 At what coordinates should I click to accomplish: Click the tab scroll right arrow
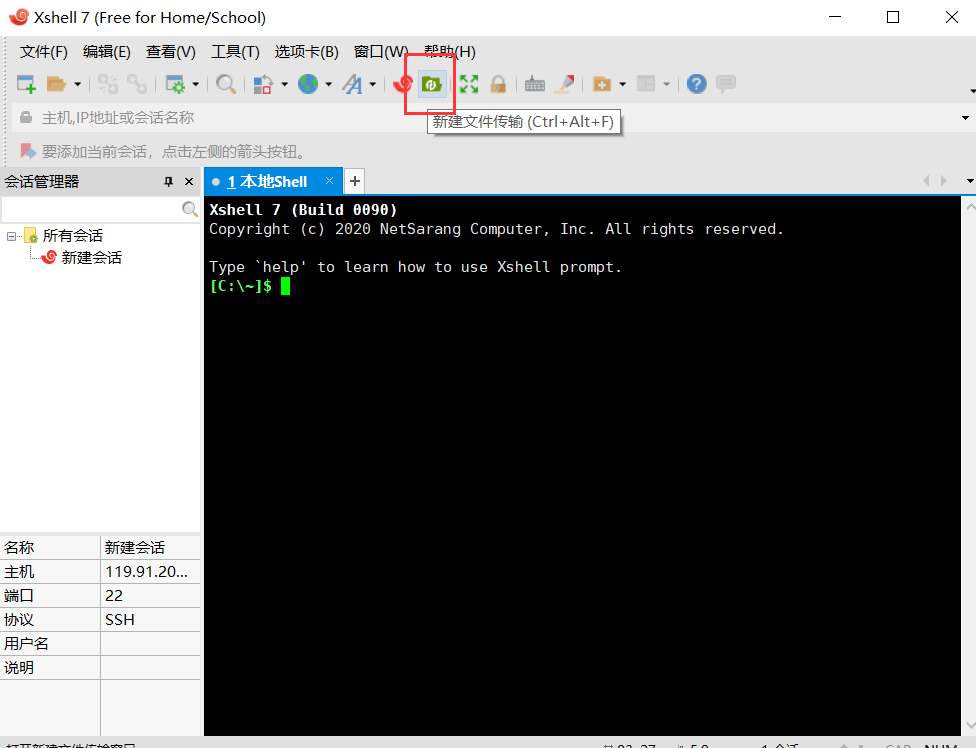(x=944, y=180)
